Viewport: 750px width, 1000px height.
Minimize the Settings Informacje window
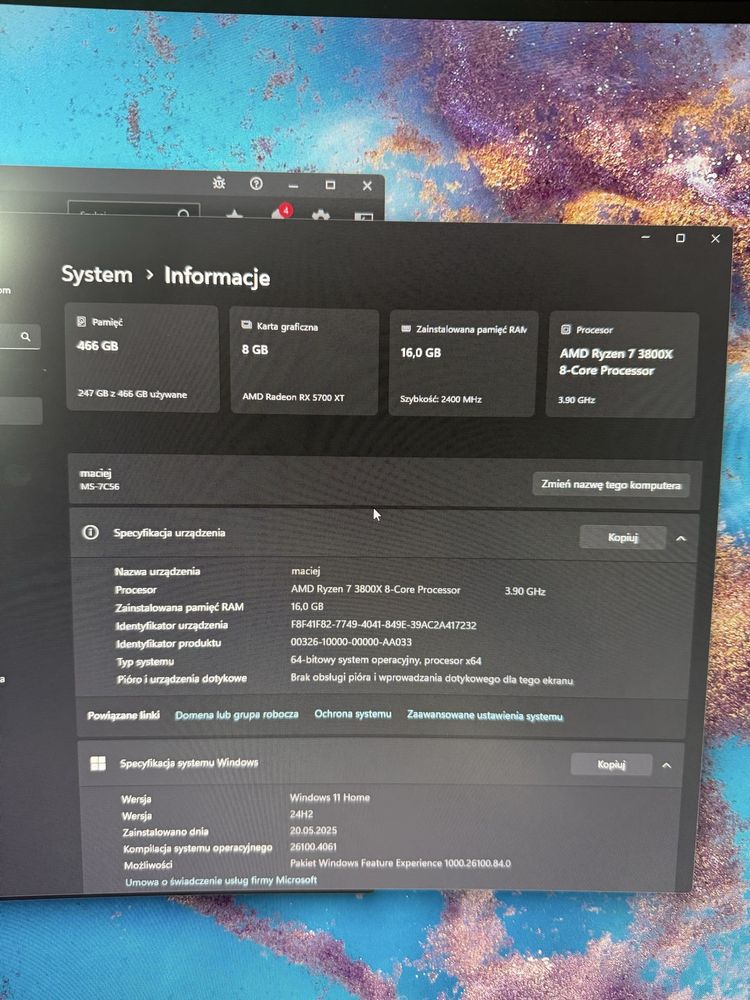click(645, 237)
